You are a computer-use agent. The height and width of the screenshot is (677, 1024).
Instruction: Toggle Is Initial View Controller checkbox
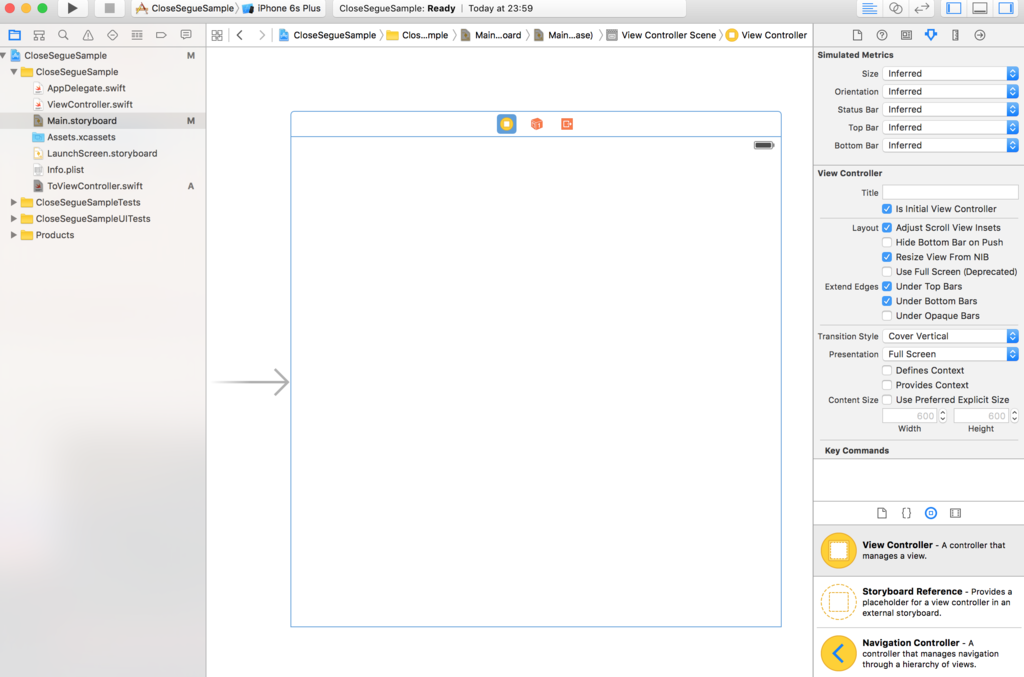pyautogui.click(x=887, y=209)
